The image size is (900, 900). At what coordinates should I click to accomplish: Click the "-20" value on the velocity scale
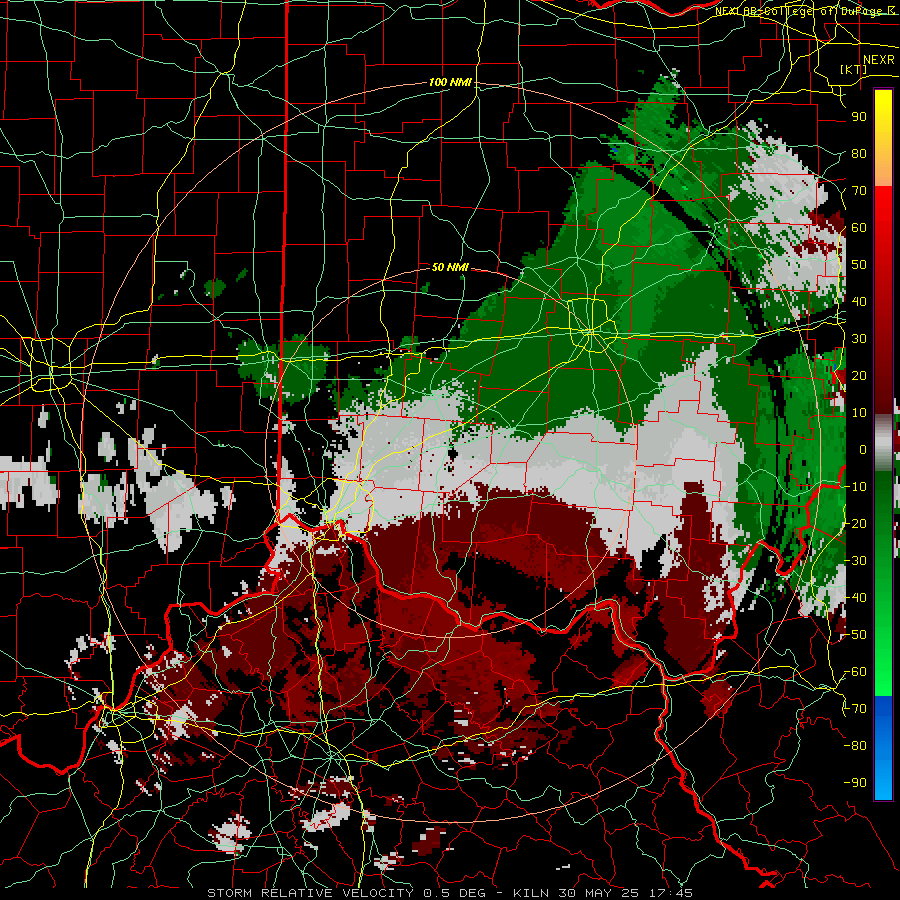point(855,524)
